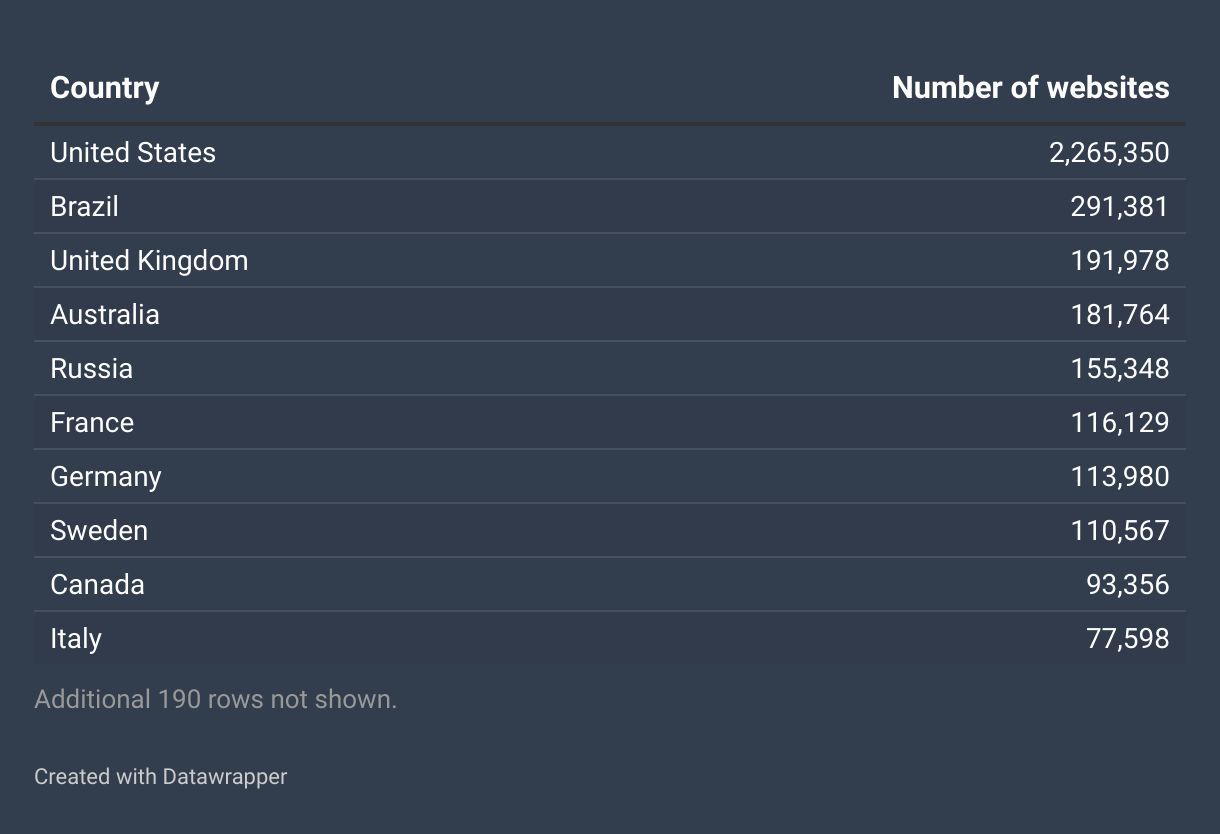Open the Created with Datawrapper link
Screen dimensions: 1220x834
160,776
